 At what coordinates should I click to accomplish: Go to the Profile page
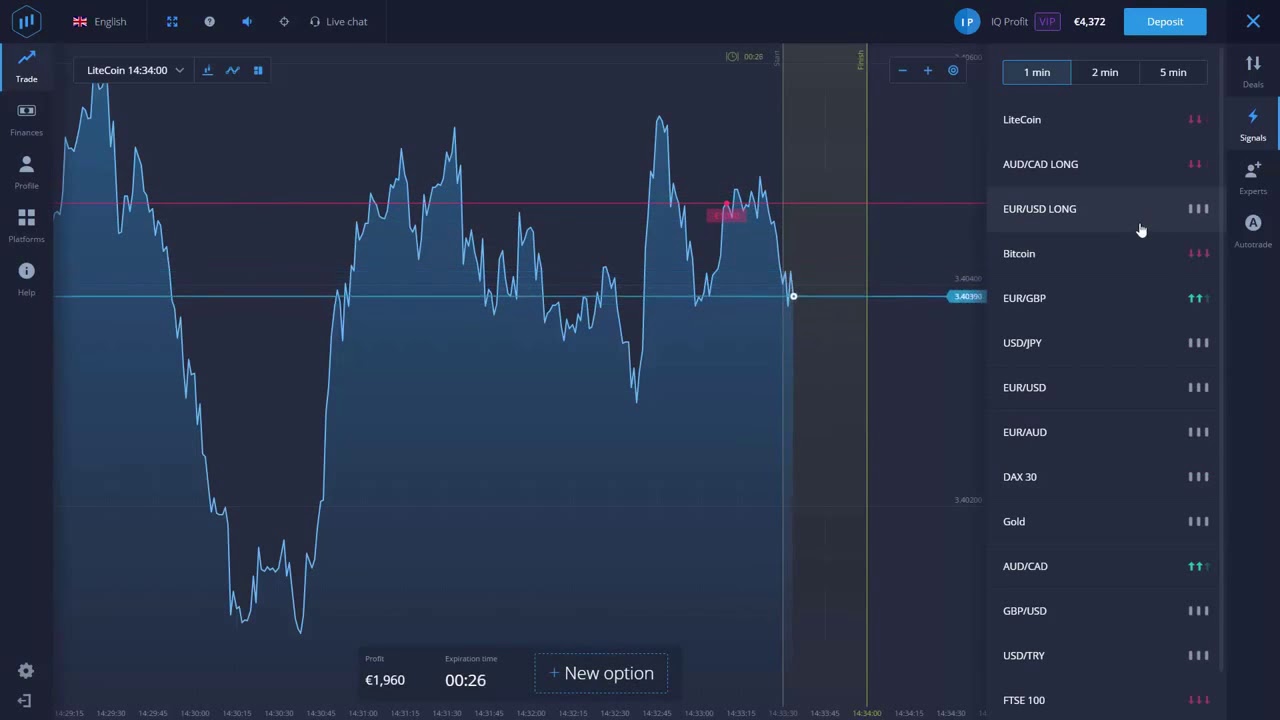pos(26,173)
